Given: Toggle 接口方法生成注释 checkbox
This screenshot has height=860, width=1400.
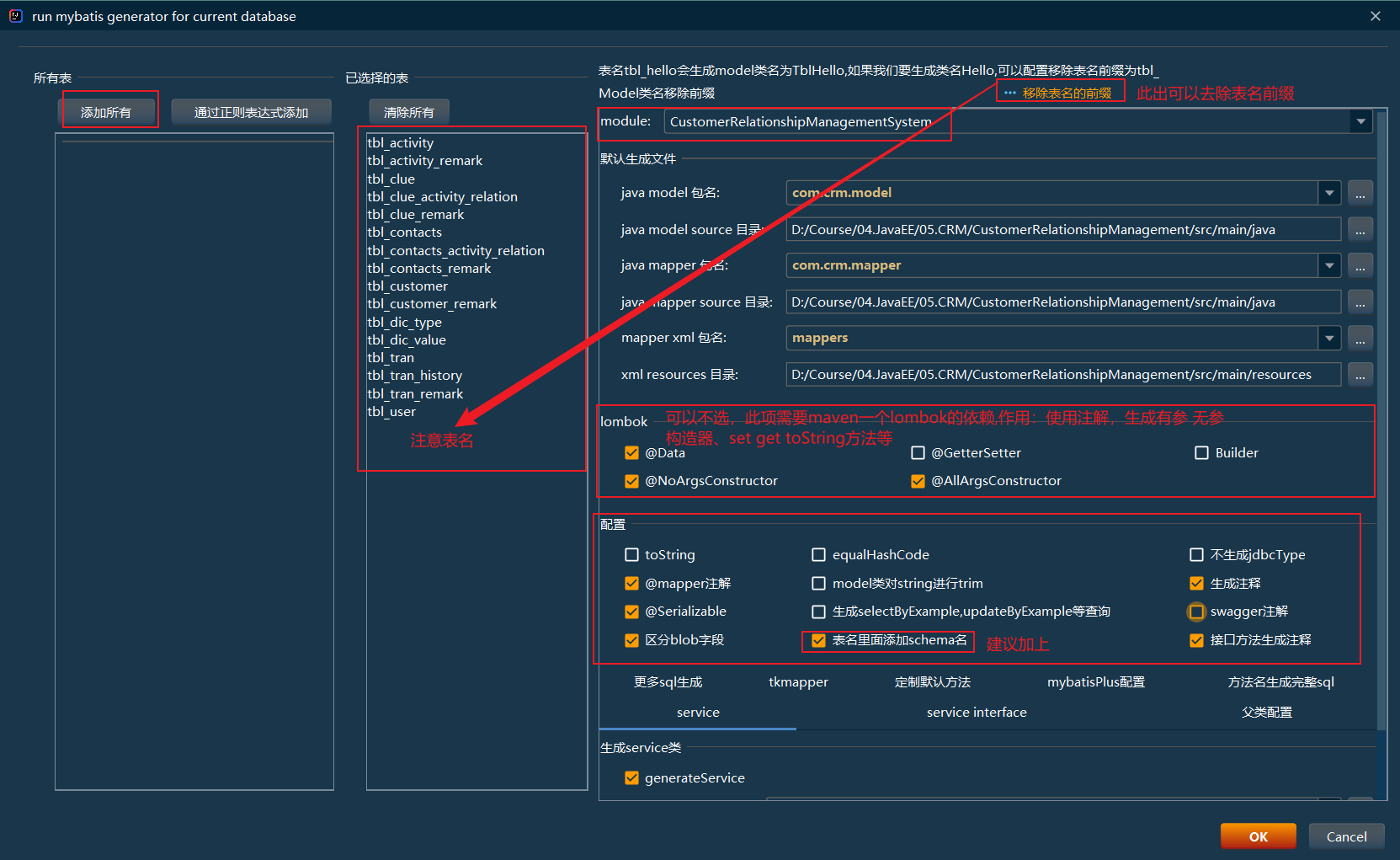Looking at the screenshot, I should click(x=1196, y=640).
